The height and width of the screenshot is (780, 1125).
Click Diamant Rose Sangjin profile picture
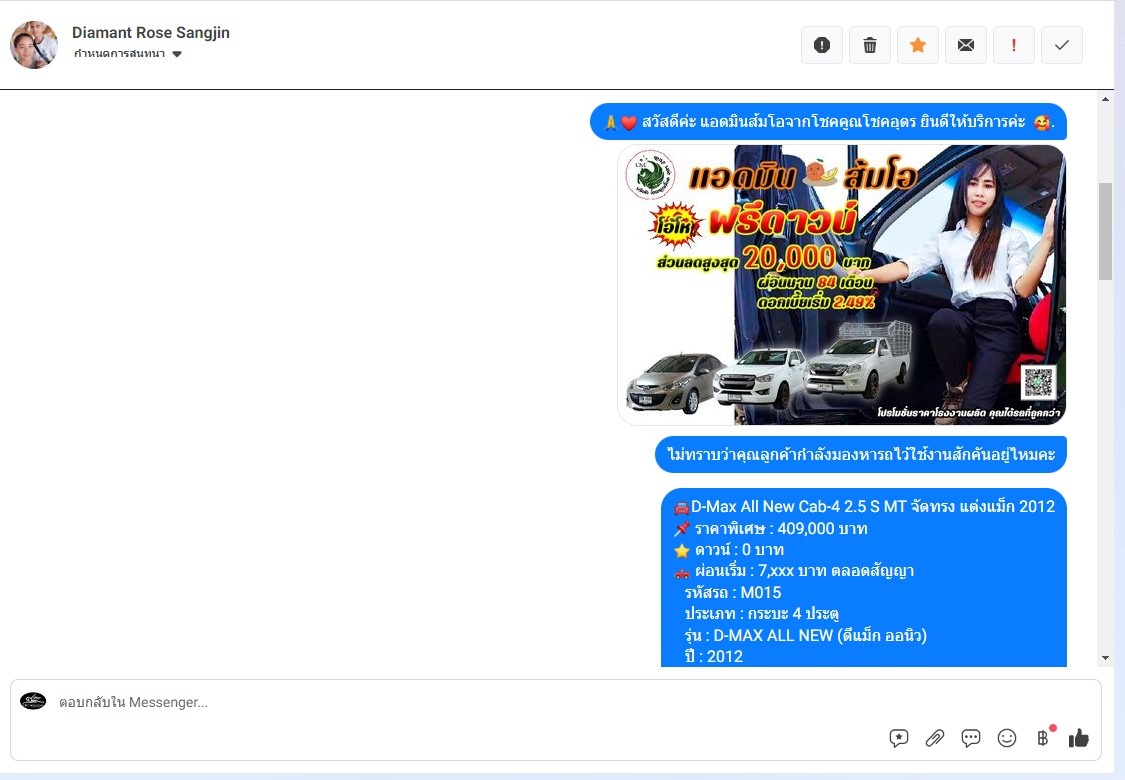pyautogui.click(x=34, y=44)
